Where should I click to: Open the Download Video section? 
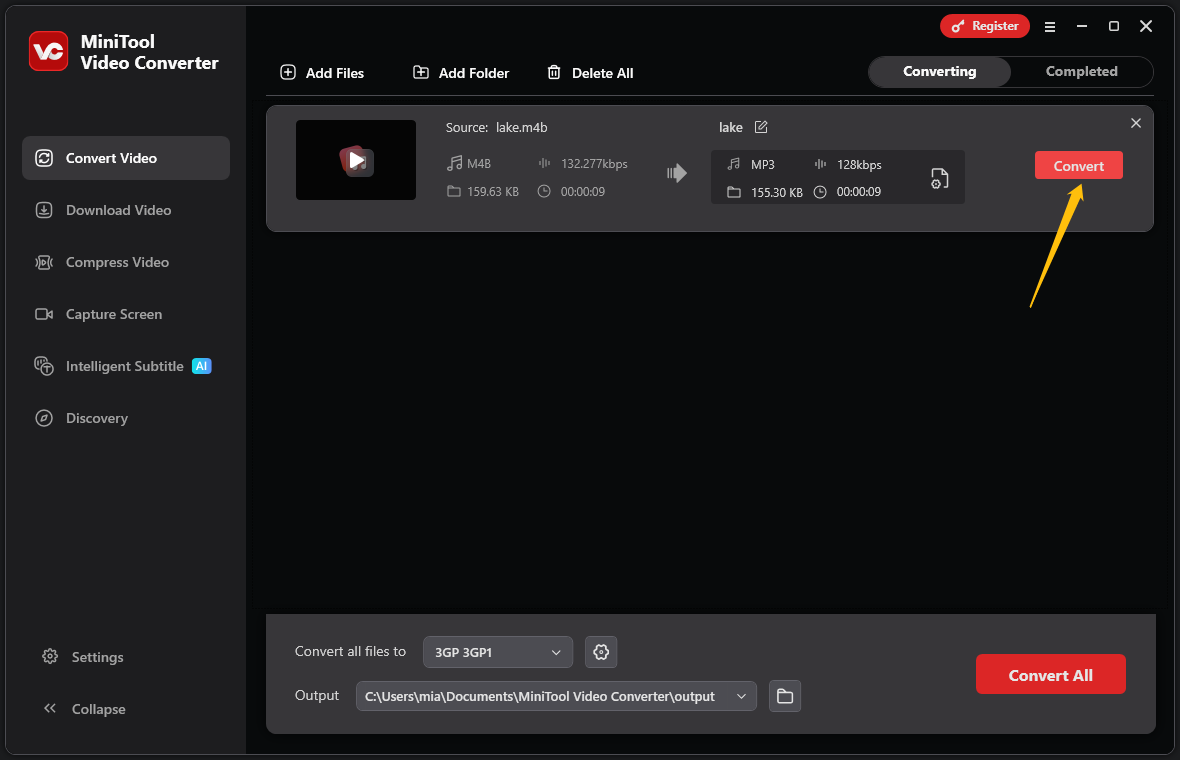click(x=103, y=210)
